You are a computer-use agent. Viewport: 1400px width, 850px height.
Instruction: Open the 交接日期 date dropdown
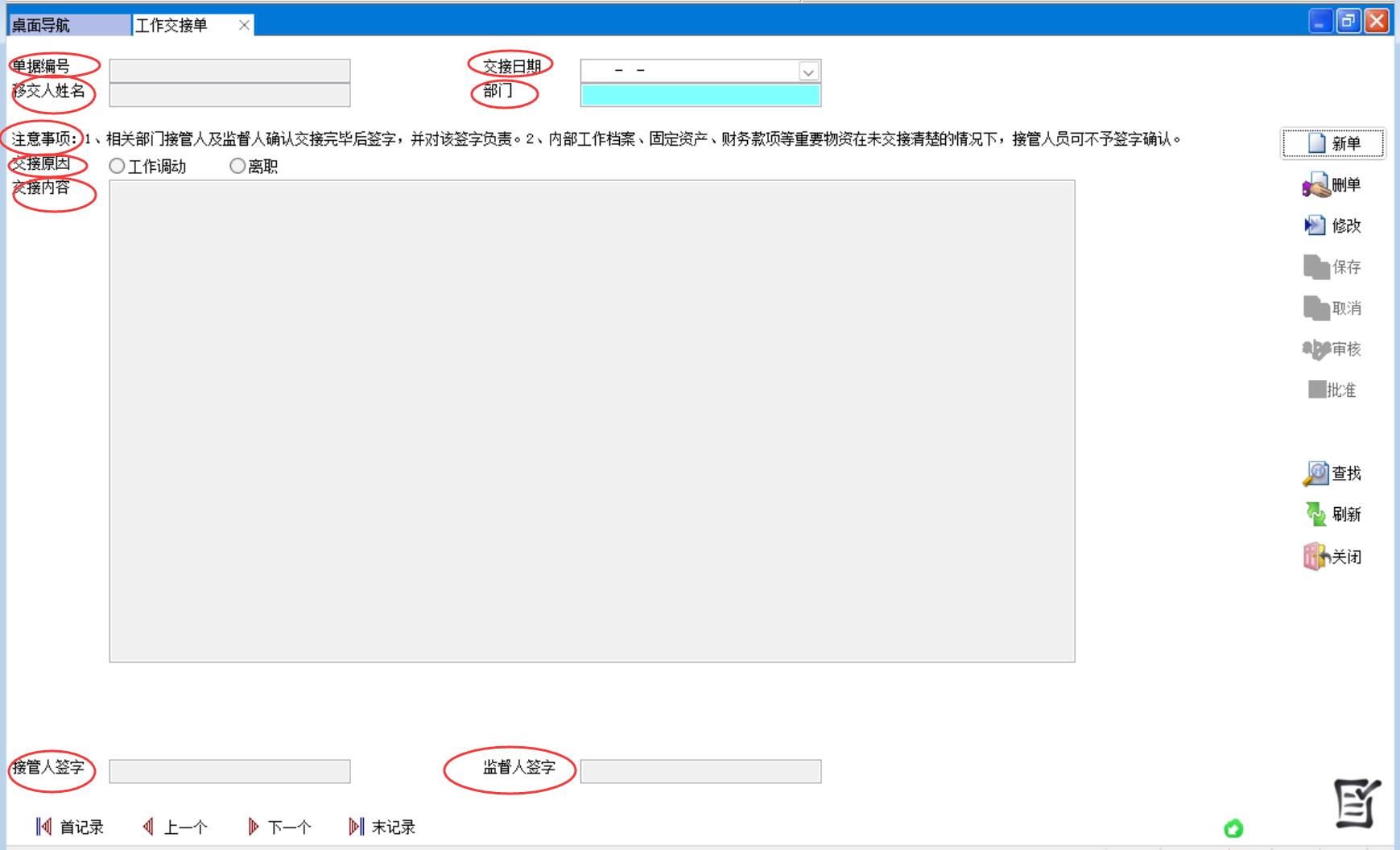pos(808,72)
